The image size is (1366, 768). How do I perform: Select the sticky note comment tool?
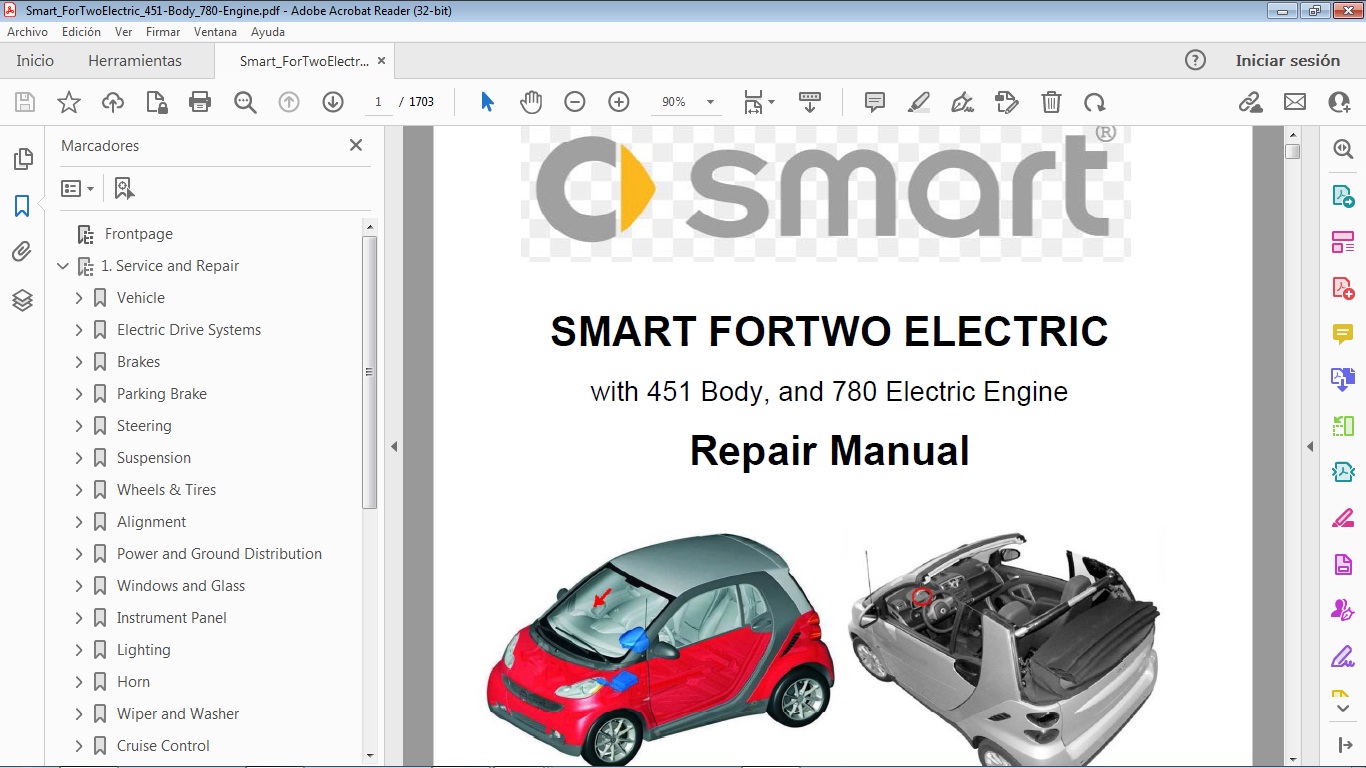coord(873,101)
